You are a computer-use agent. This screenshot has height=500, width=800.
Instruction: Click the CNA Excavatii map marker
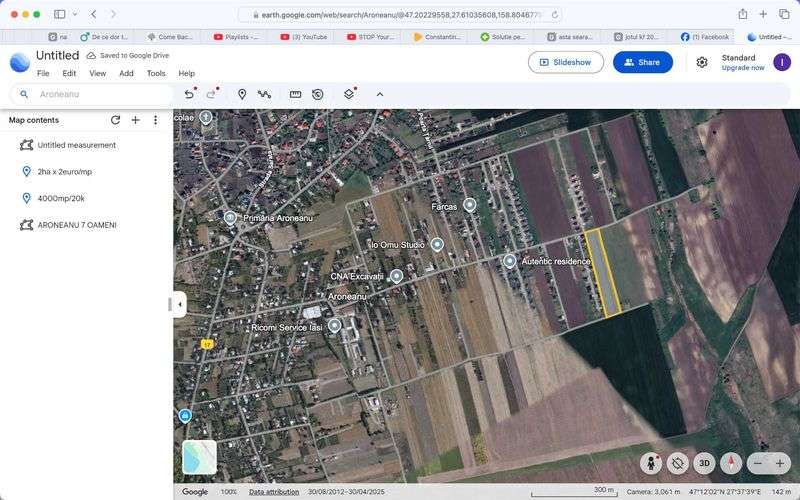click(396, 277)
